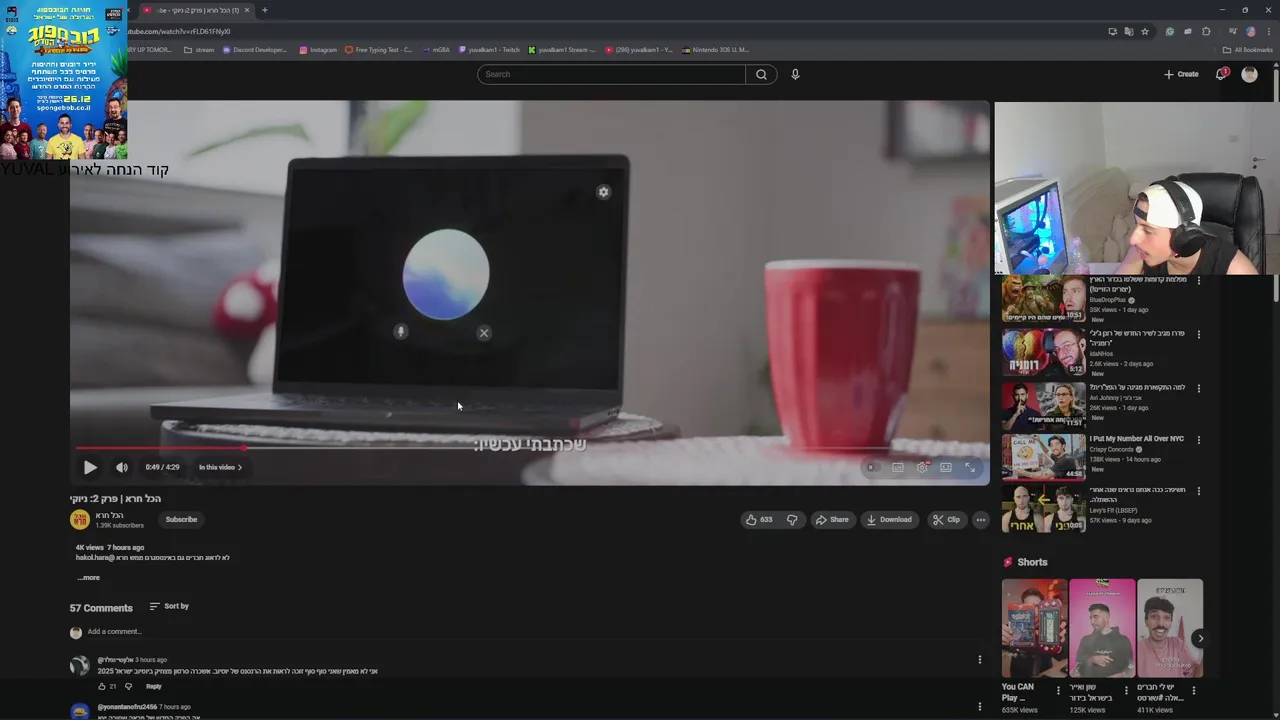Open options menu for the first comment
Image resolution: width=1280 pixels, height=720 pixels.
(x=980, y=659)
